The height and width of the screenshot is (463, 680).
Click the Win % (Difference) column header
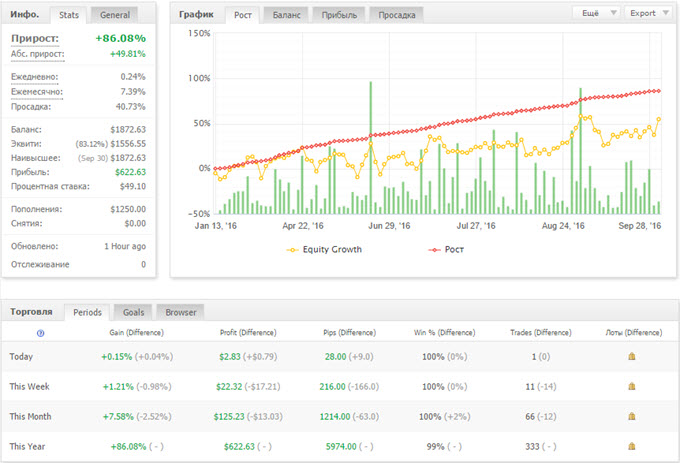[445, 333]
